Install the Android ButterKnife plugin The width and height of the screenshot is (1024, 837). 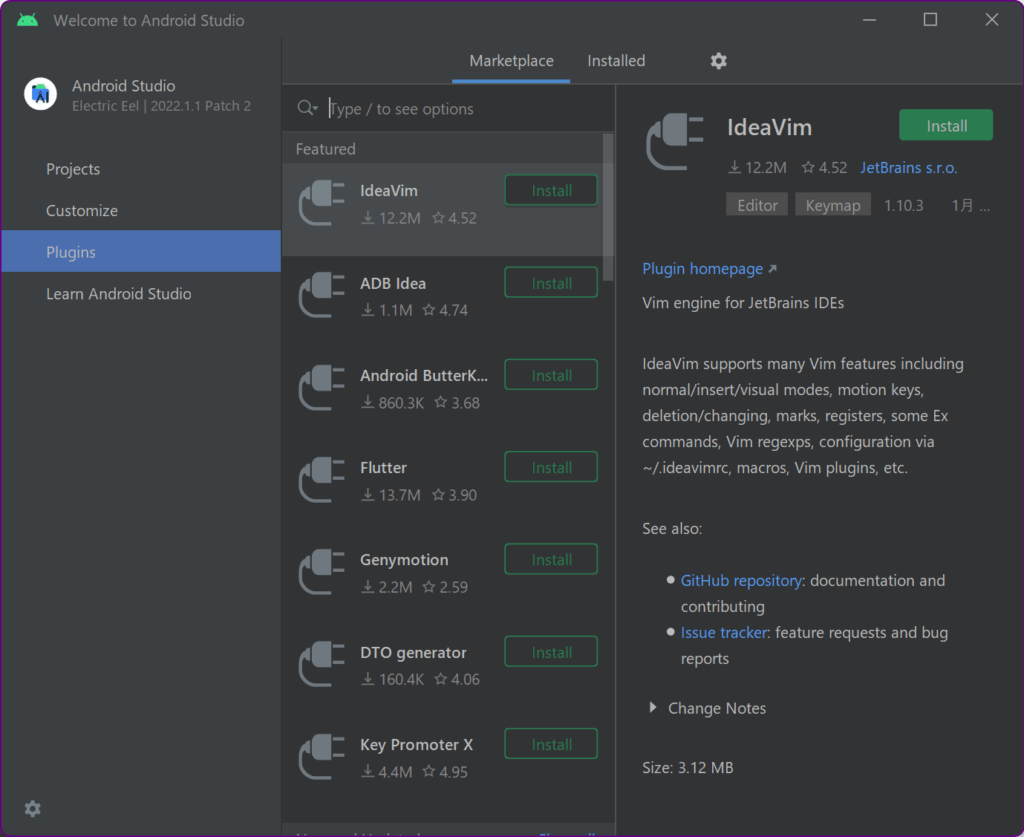[551, 375]
